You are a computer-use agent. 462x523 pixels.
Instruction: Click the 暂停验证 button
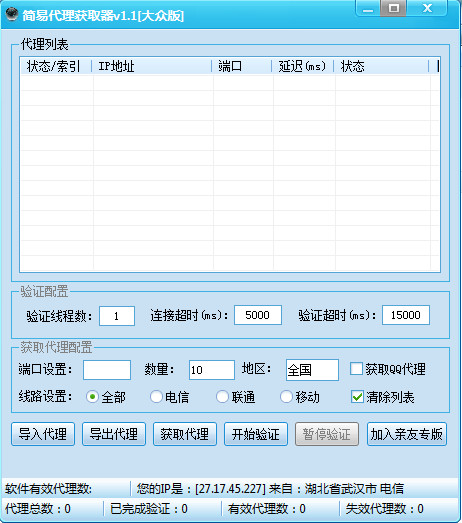[x=327, y=434]
